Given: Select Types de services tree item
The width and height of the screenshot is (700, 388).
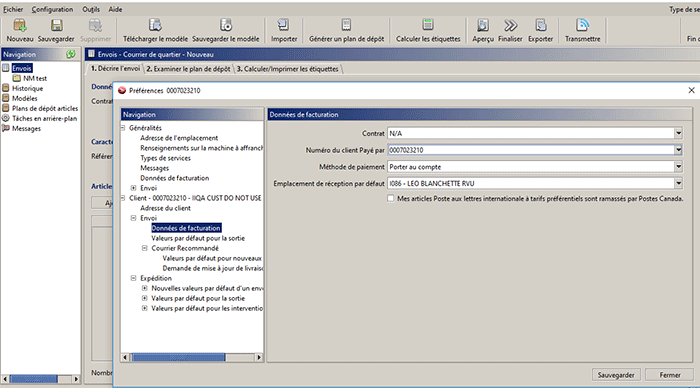Looking at the screenshot, I should (165, 158).
